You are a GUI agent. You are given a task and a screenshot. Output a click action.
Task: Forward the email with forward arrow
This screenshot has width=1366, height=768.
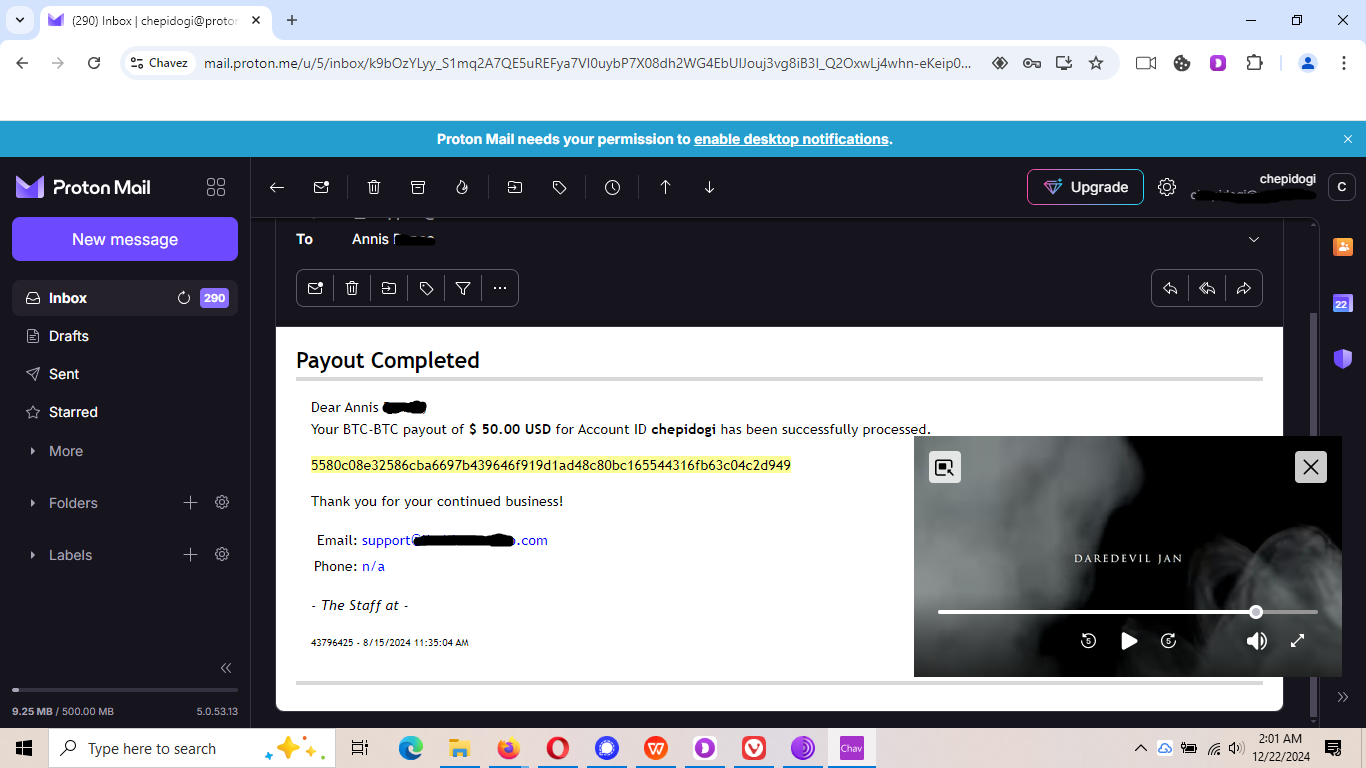1244,288
